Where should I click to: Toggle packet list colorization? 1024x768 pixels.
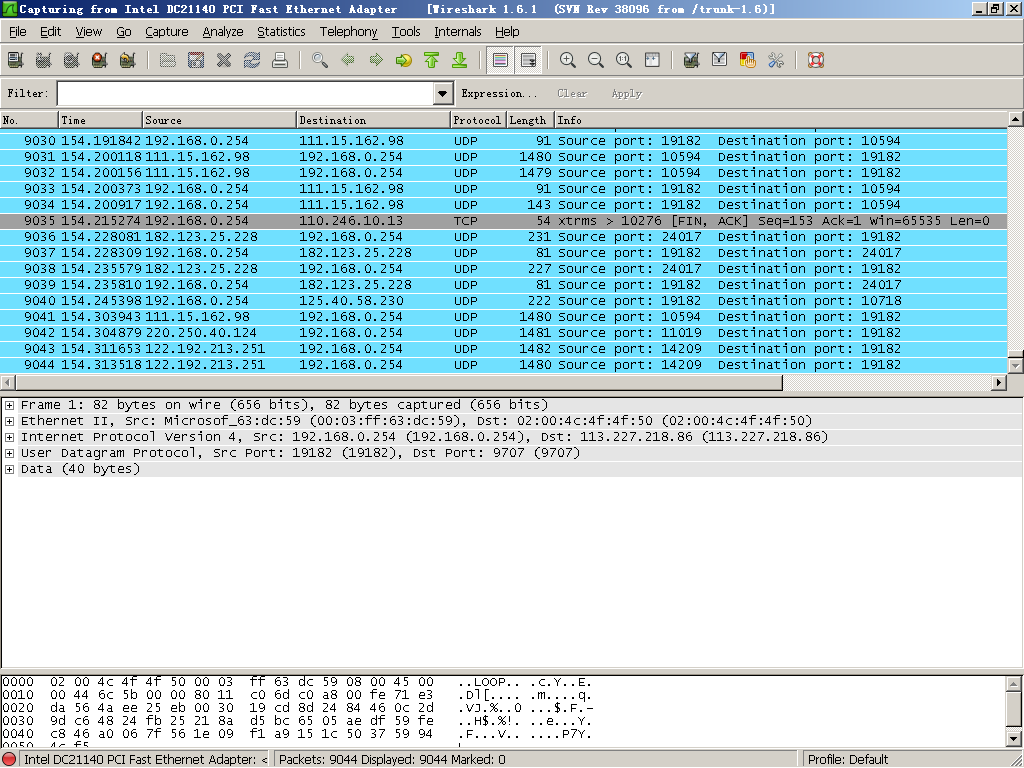coord(500,60)
